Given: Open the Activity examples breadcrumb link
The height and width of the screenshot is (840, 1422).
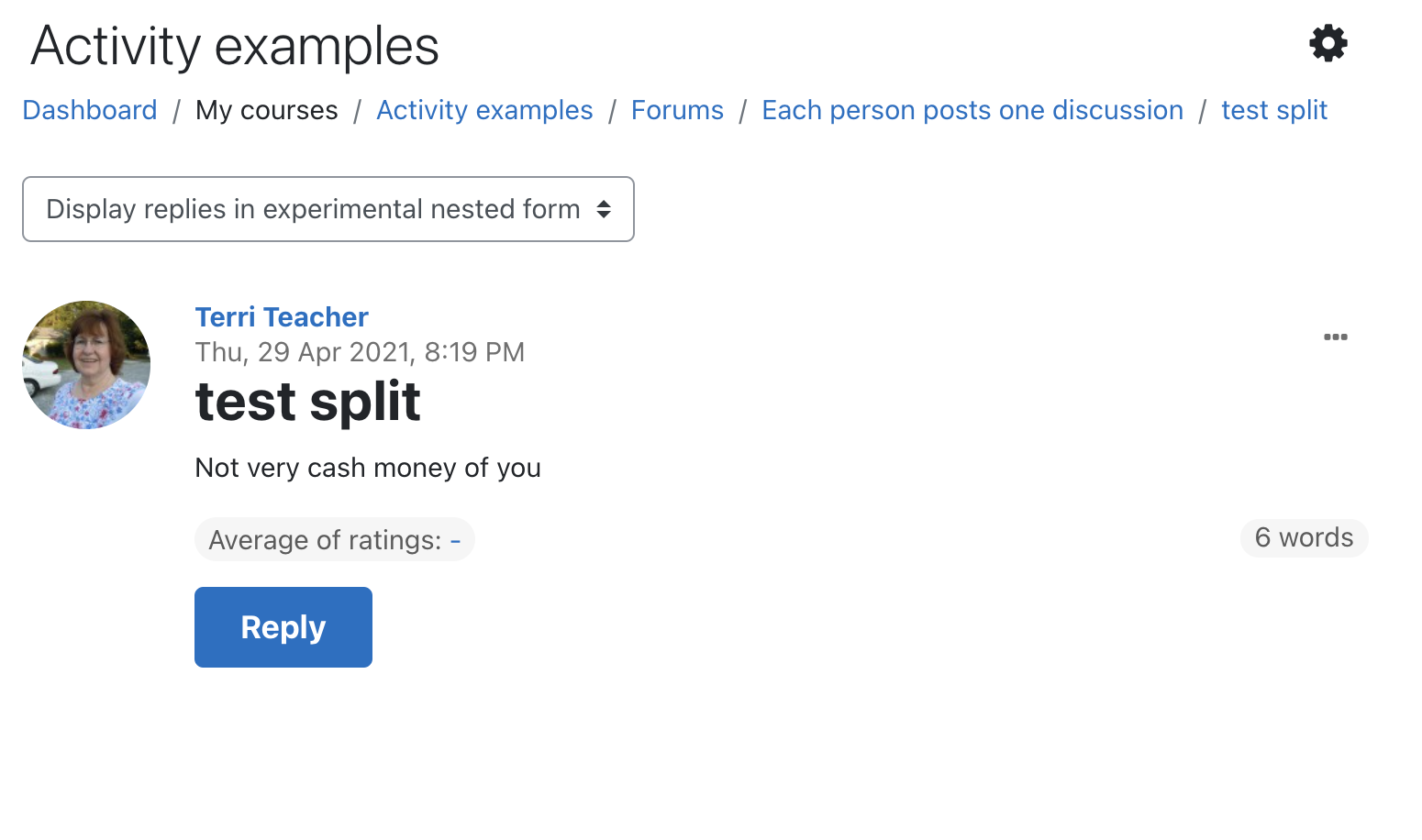Looking at the screenshot, I should coord(484,110).
